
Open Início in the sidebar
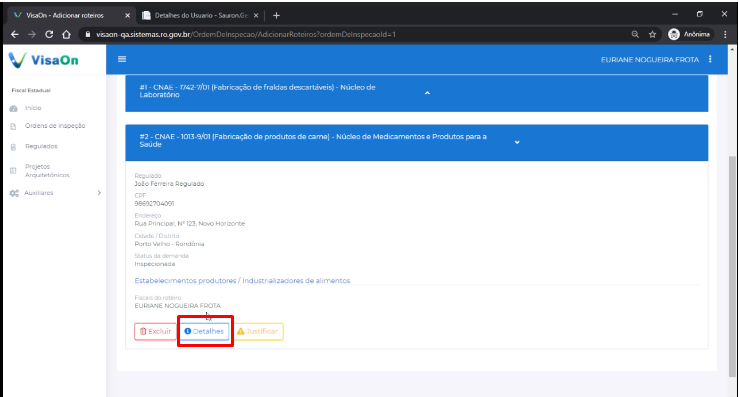33,108
